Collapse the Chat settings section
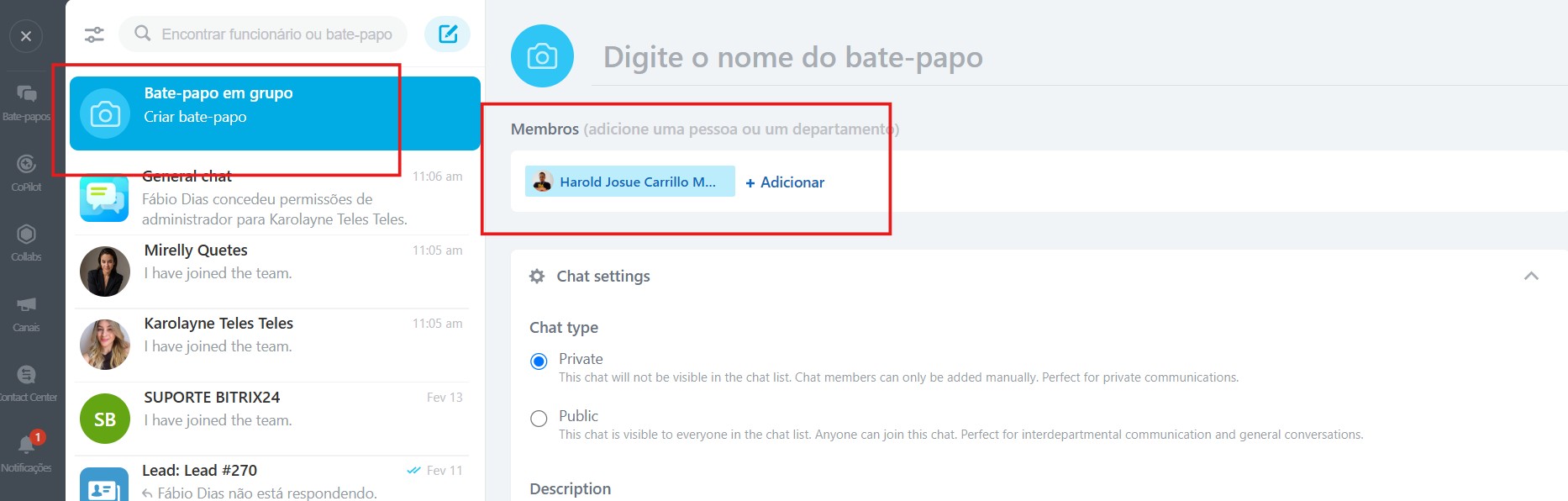 pos(1531,277)
